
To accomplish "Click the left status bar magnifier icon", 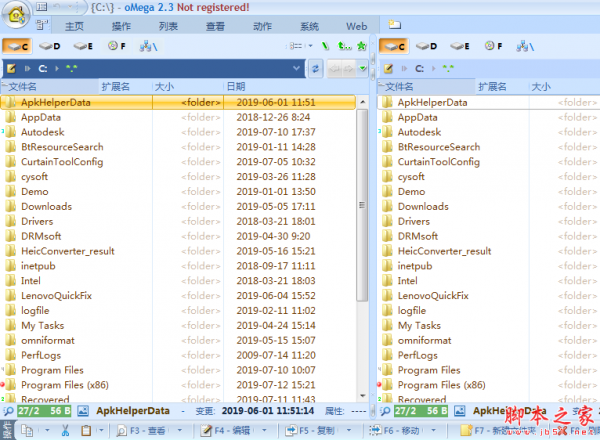I will pos(8,411).
